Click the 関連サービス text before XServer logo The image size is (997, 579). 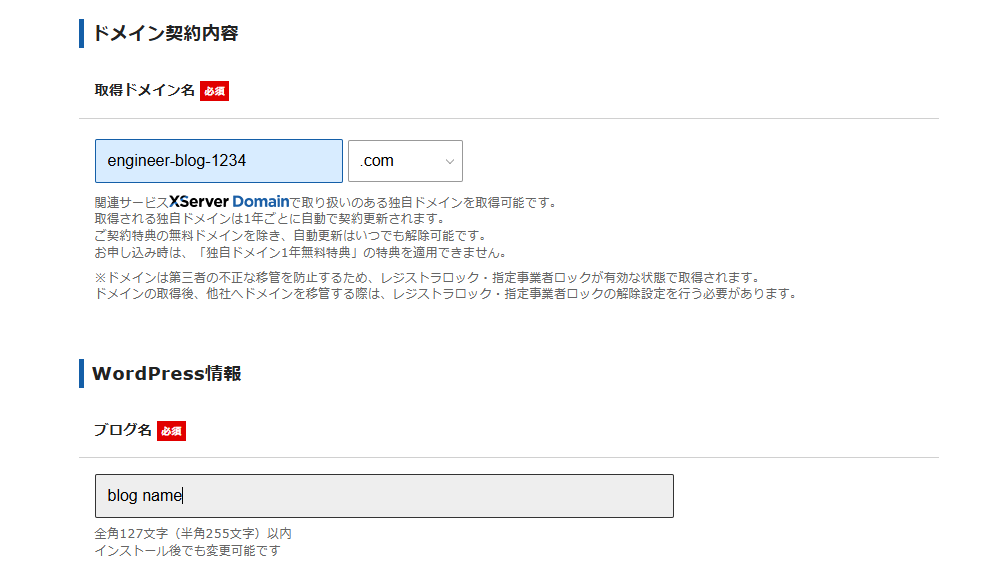[131, 202]
